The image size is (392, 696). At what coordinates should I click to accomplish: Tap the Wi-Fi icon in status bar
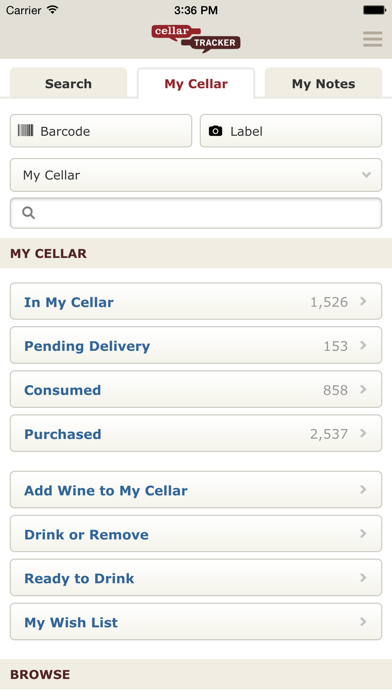[x=52, y=10]
